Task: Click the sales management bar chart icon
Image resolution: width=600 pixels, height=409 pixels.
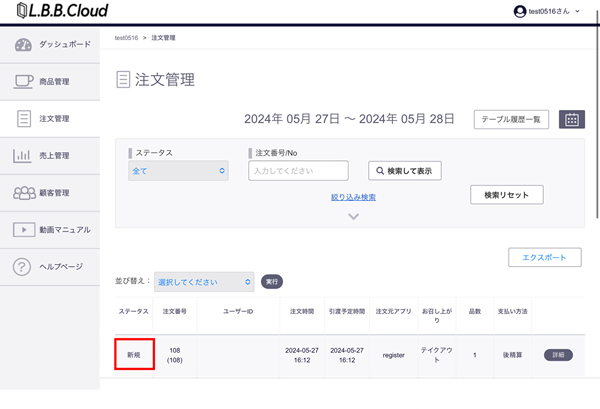Action: pos(23,155)
